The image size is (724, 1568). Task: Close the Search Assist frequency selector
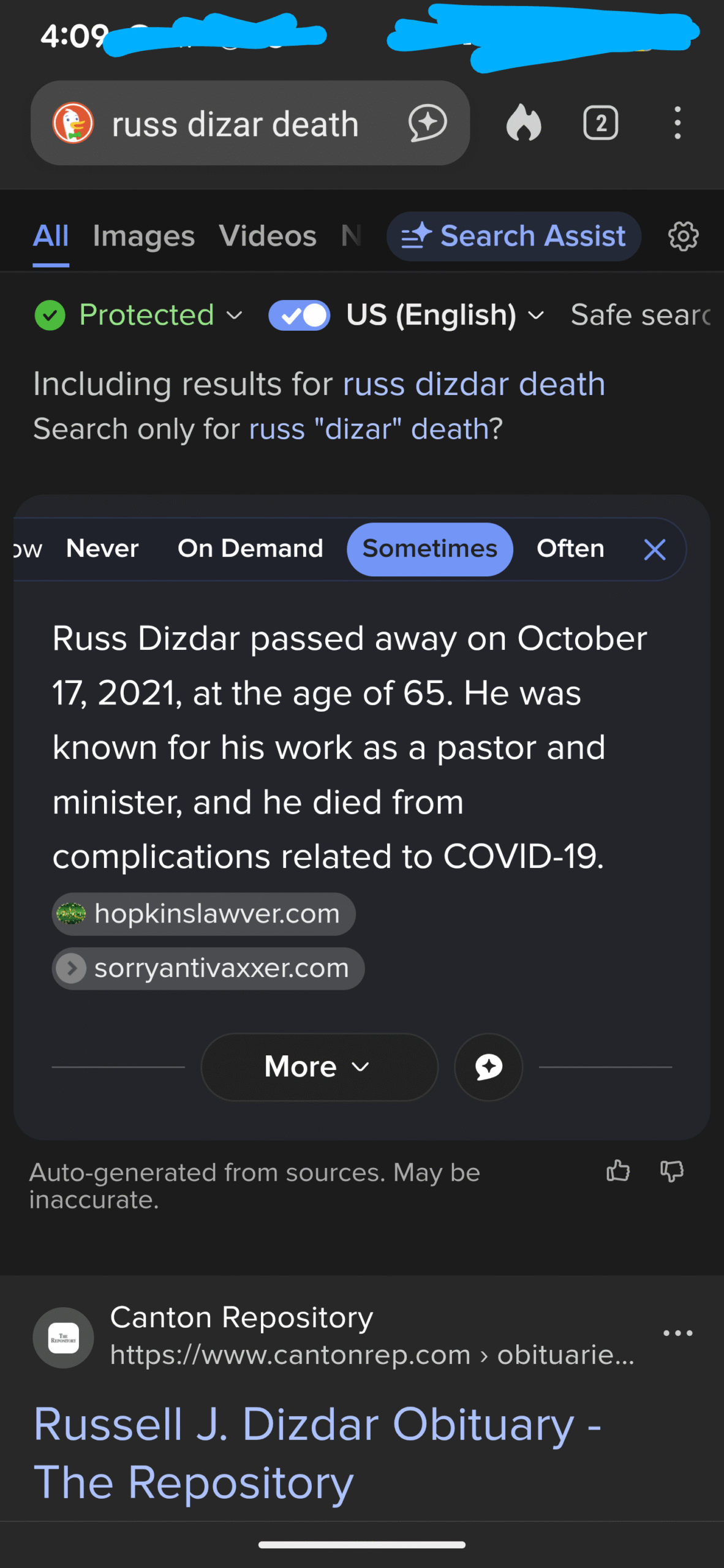click(655, 549)
